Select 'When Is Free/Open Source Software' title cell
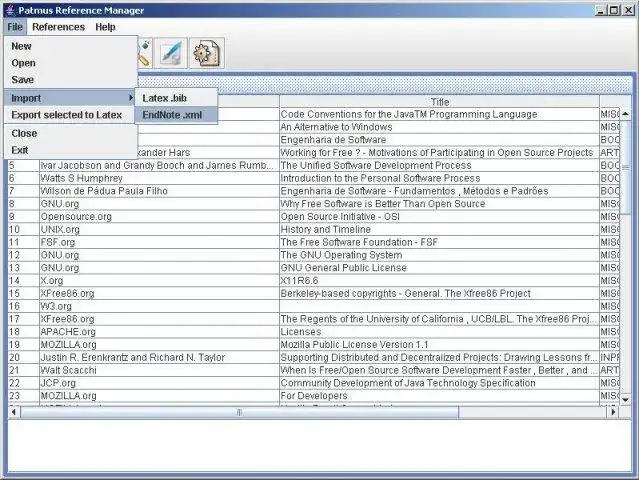Viewport: 639px width, 480px height. pyautogui.click(x=439, y=370)
